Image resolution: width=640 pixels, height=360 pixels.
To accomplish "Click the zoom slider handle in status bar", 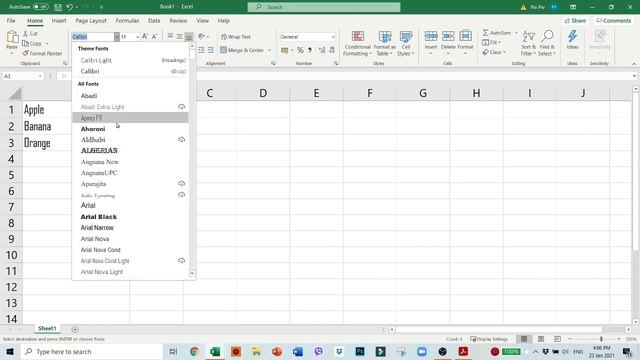I will (x=601, y=339).
